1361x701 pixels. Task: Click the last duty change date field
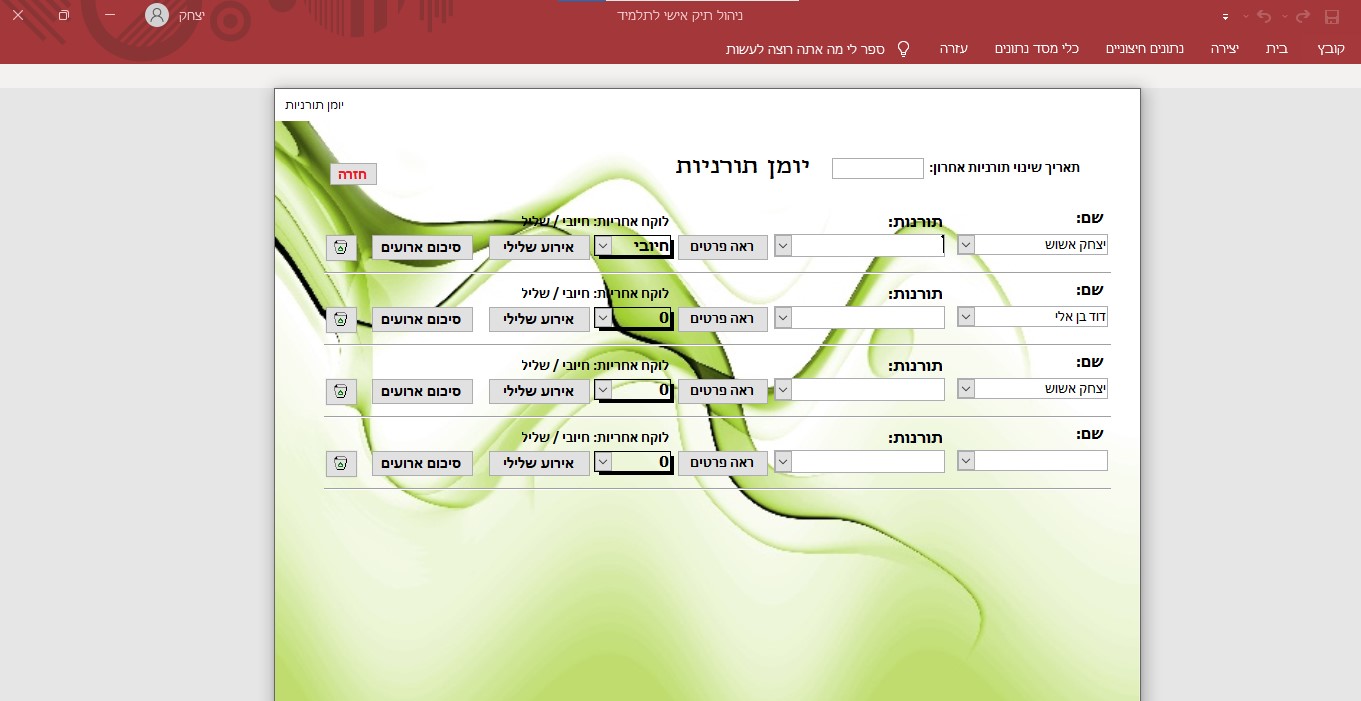coord(877,168)
